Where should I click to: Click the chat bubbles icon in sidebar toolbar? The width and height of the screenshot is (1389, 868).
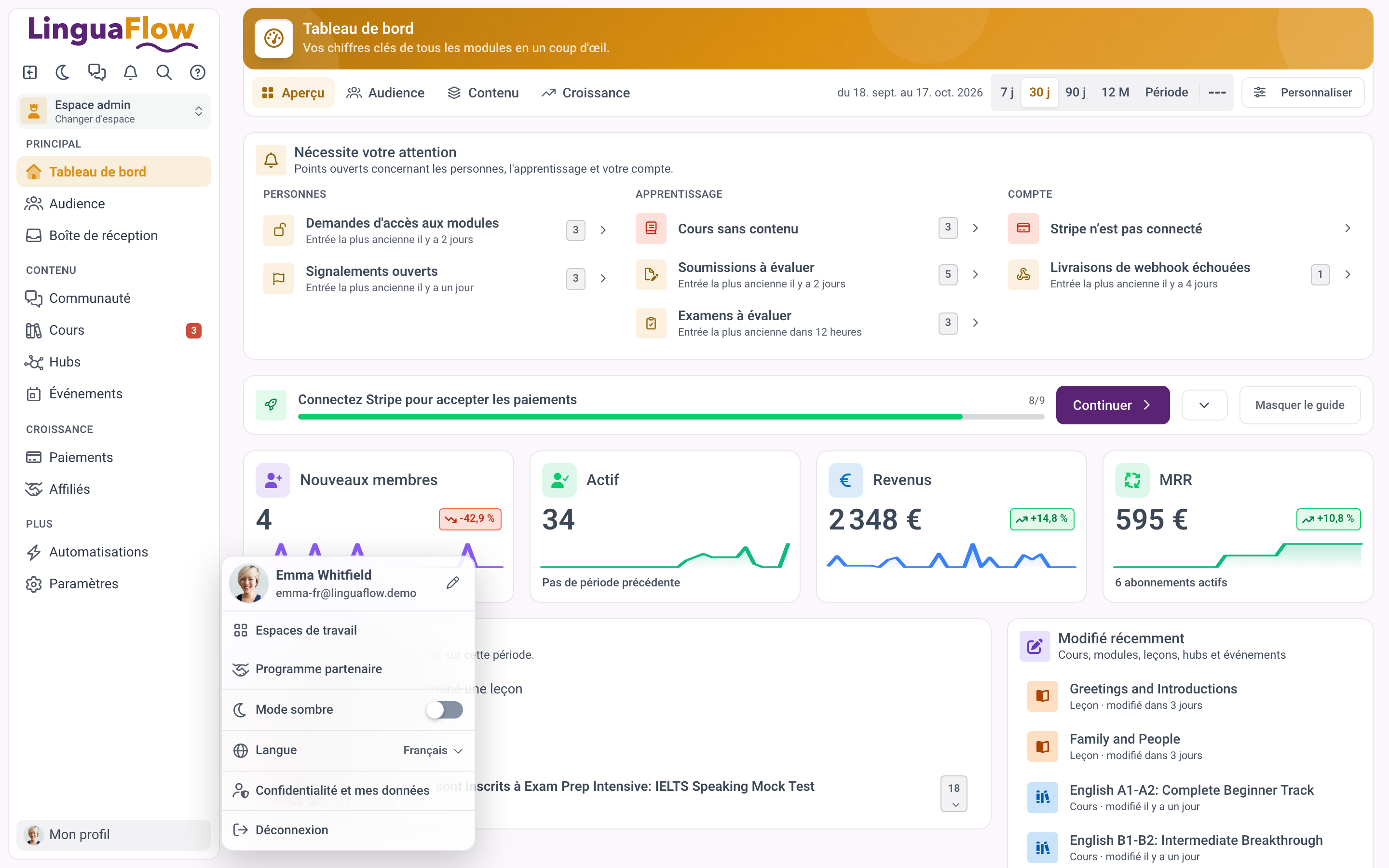coord(96,72)
